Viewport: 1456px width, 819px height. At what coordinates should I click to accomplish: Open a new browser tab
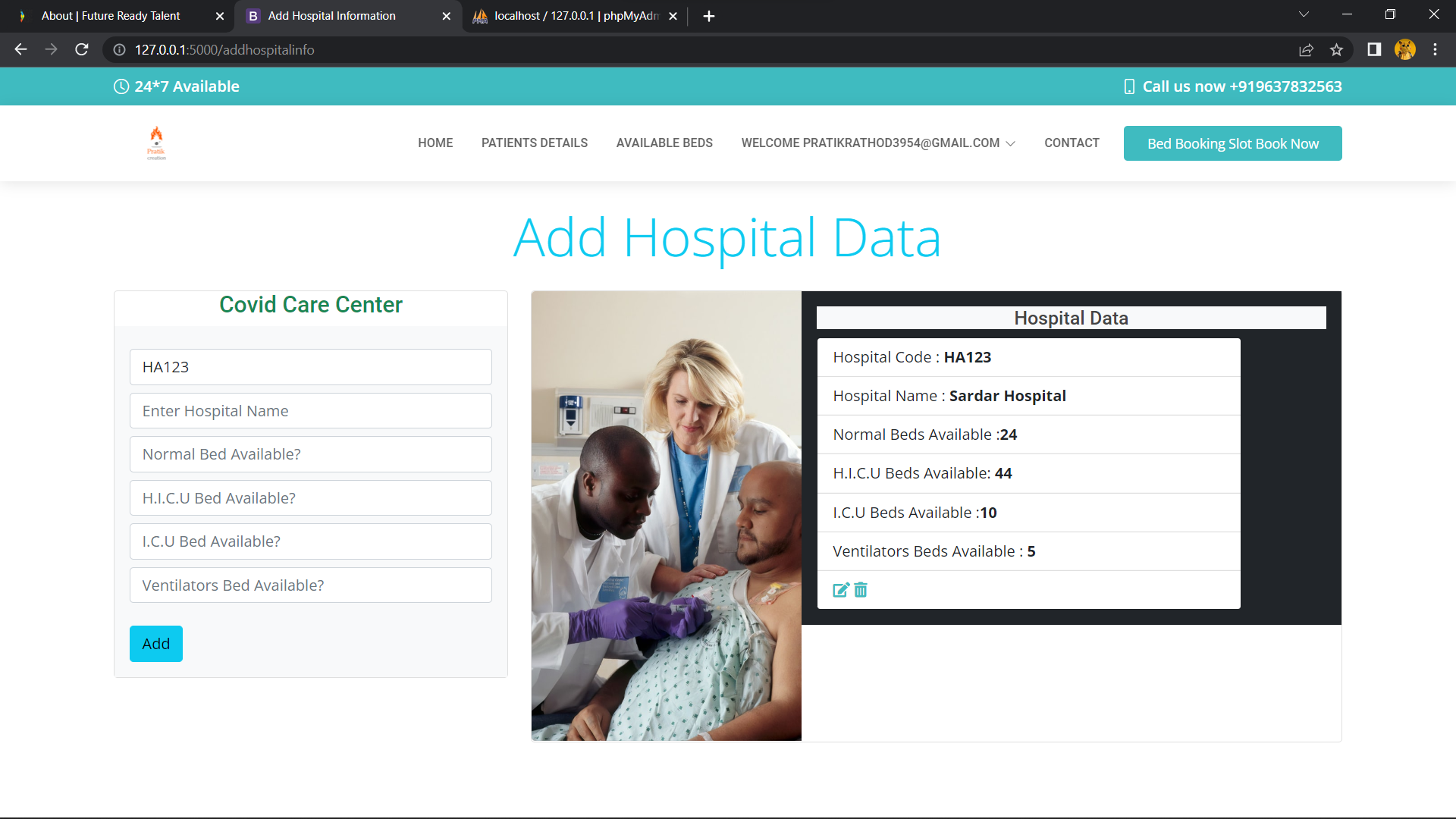tap(709, 16)
